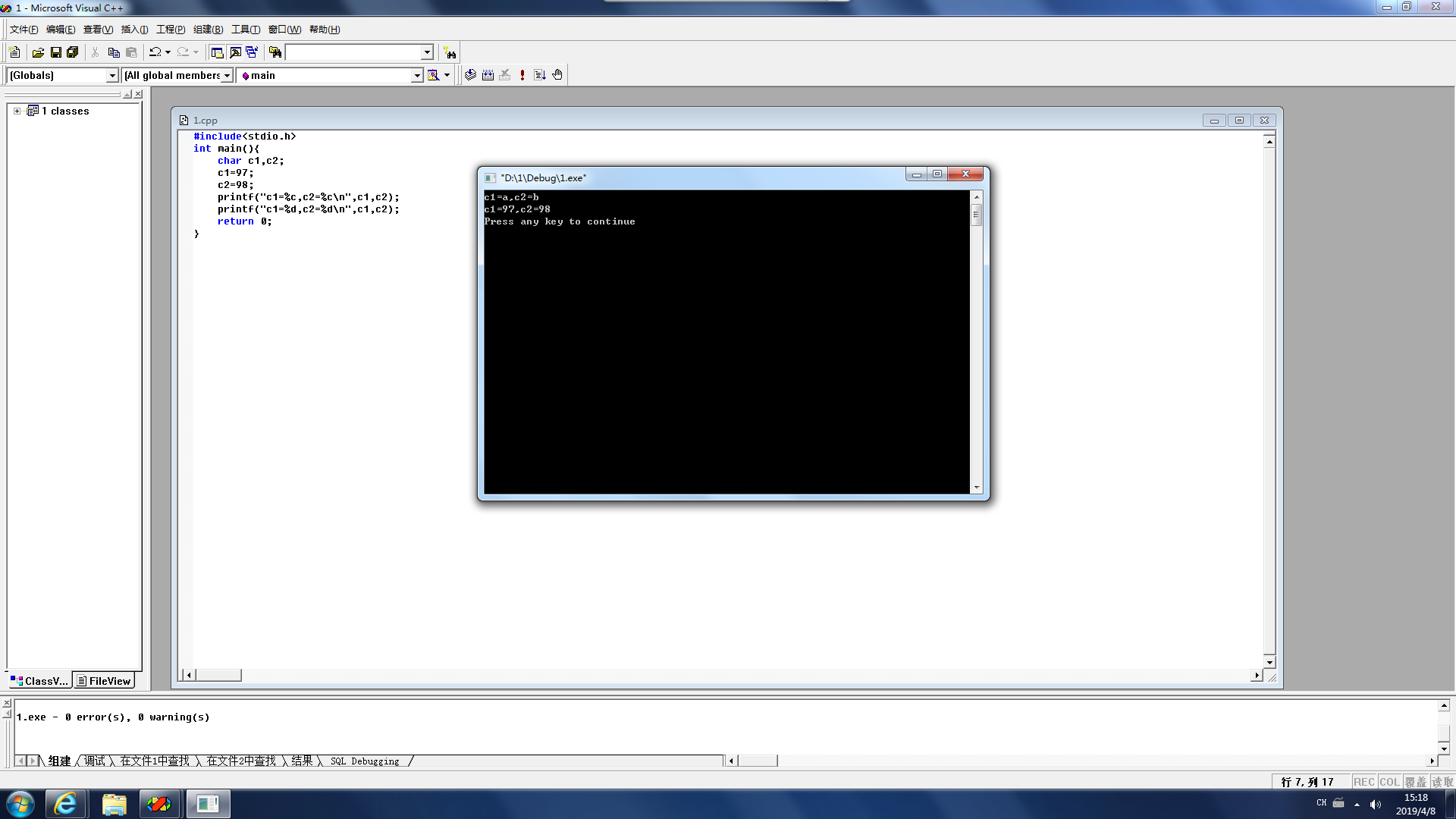This screenshot has width=1456, height=819.
Task: Toggle the Output window button
Action: 235,52
